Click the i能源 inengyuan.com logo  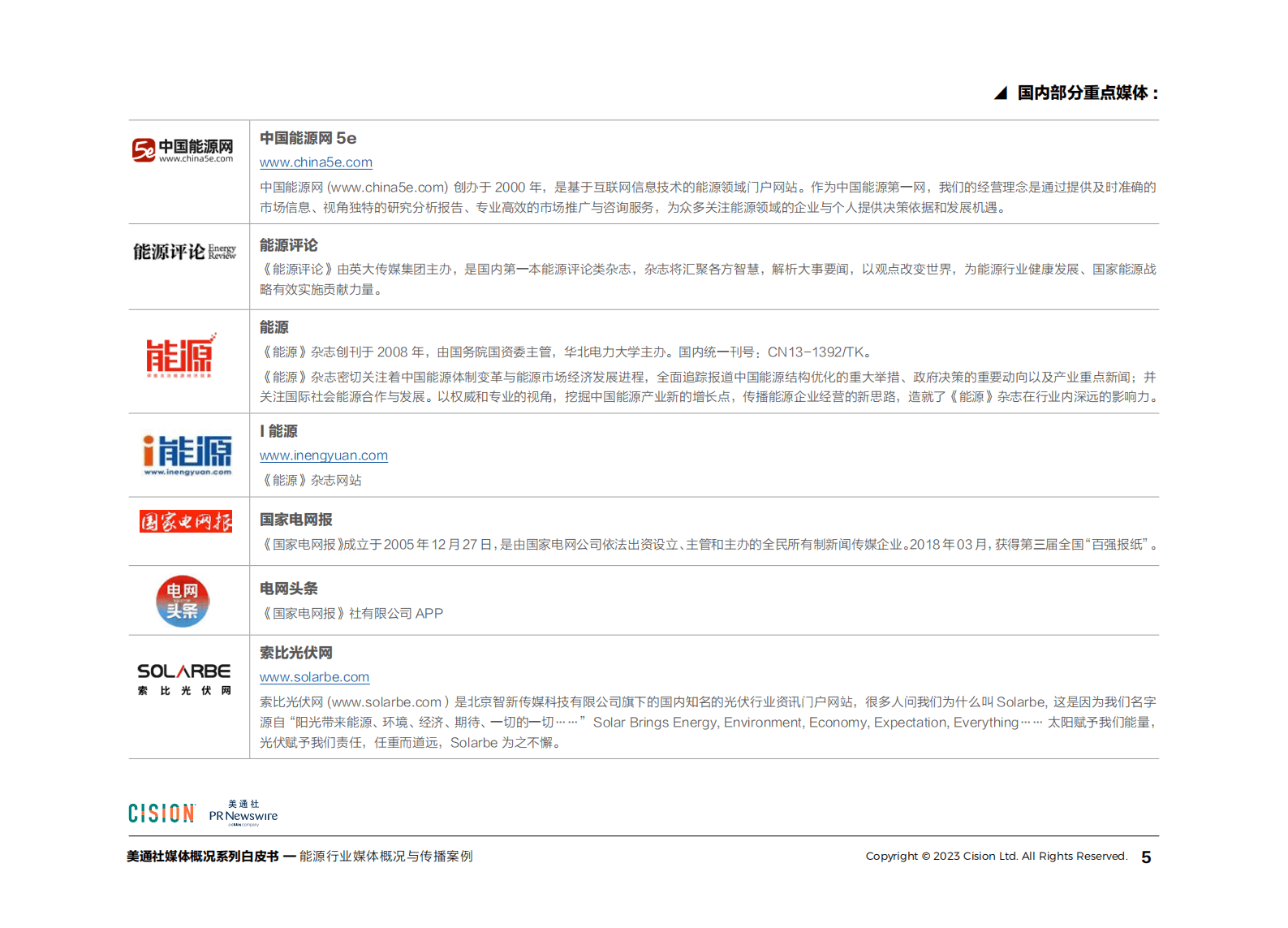click(x=187, y=455)
